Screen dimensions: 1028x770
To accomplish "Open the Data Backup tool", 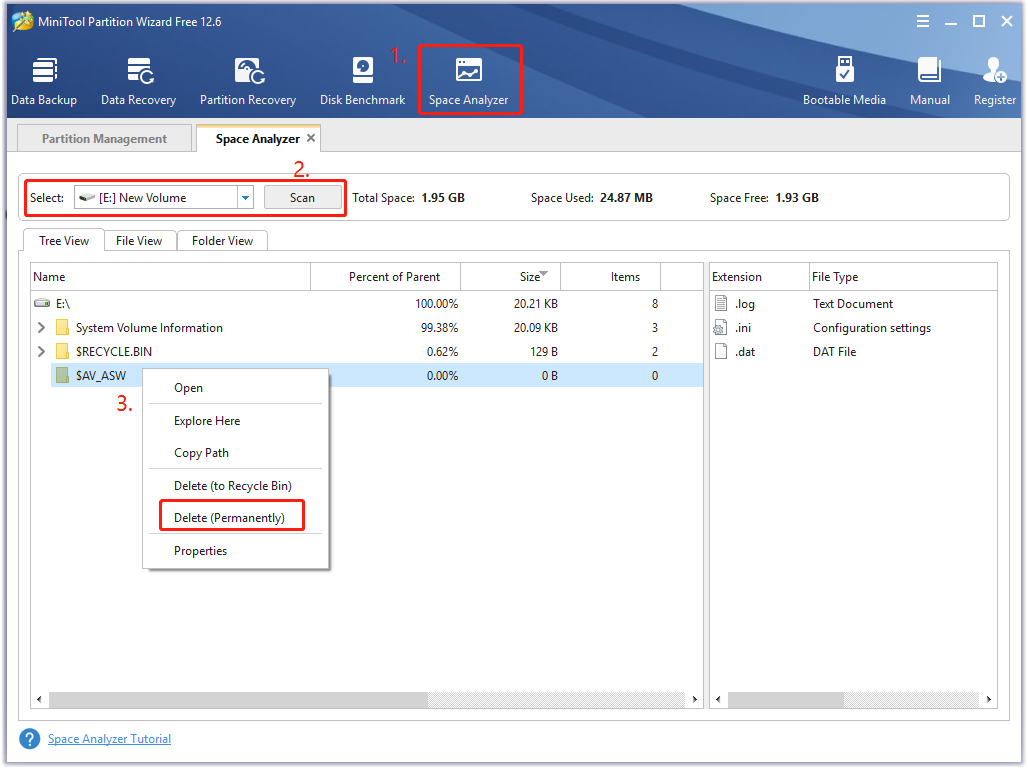I will pyautogui.click(x=44, y=79).
